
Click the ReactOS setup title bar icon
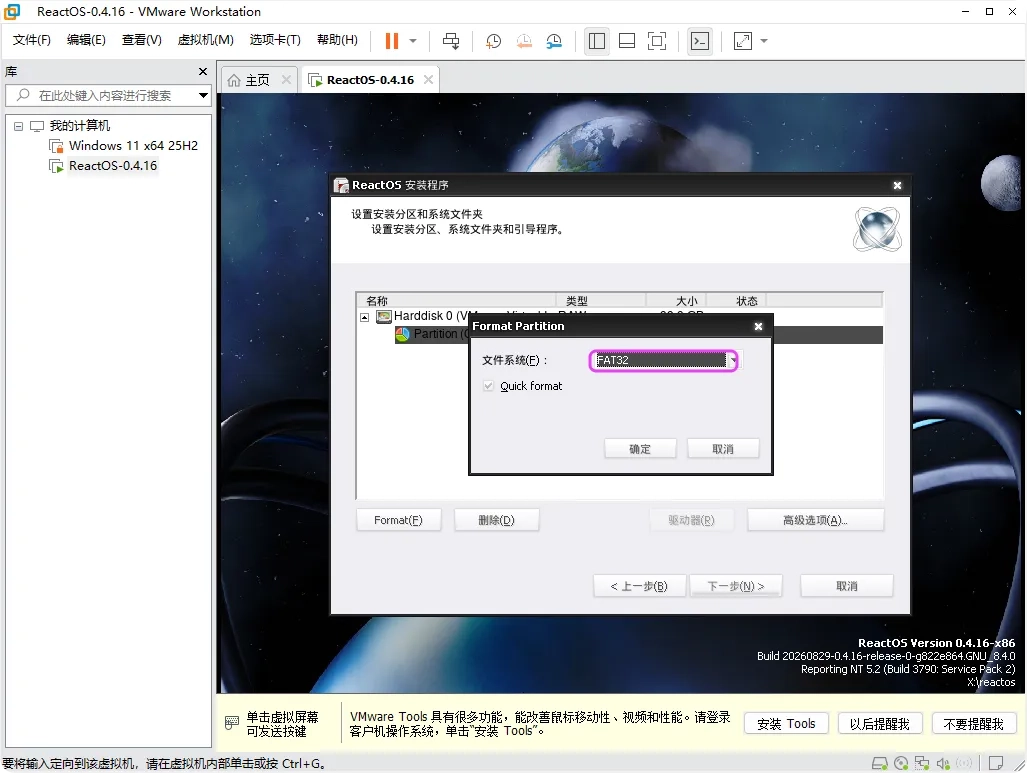point(341,185)
